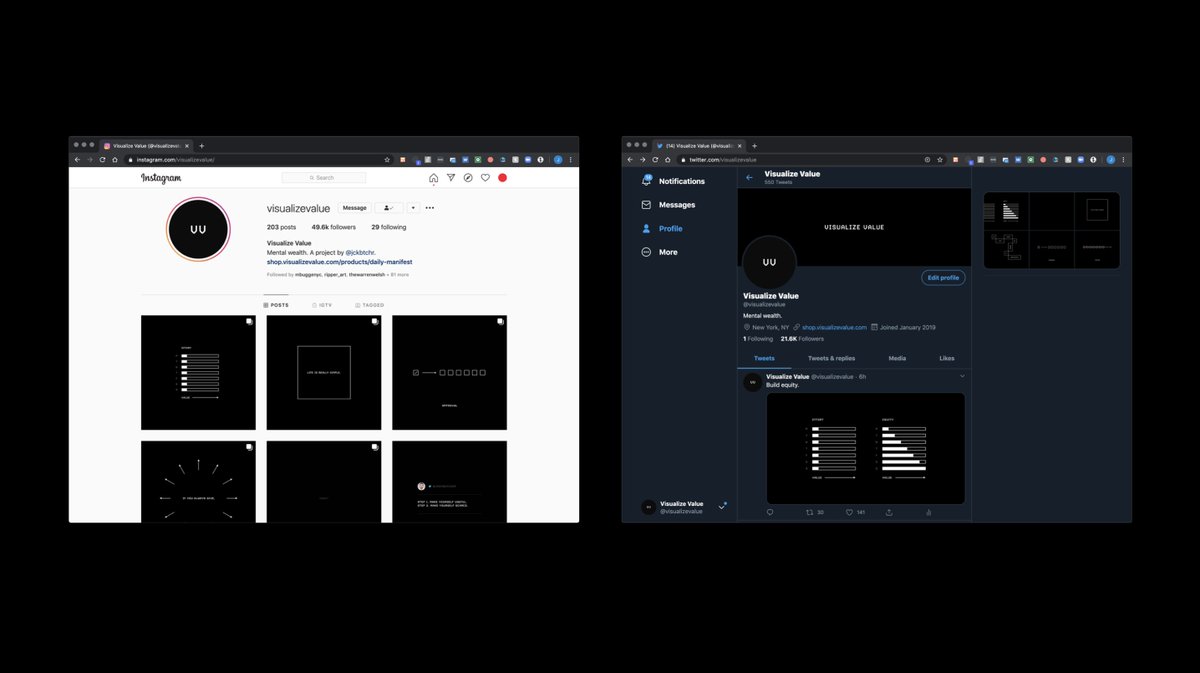The height and width of the screenshot is (673, 1200).
Task: Open Chrome menu in Twitter browser window
Action: (x=1124, y=160)
